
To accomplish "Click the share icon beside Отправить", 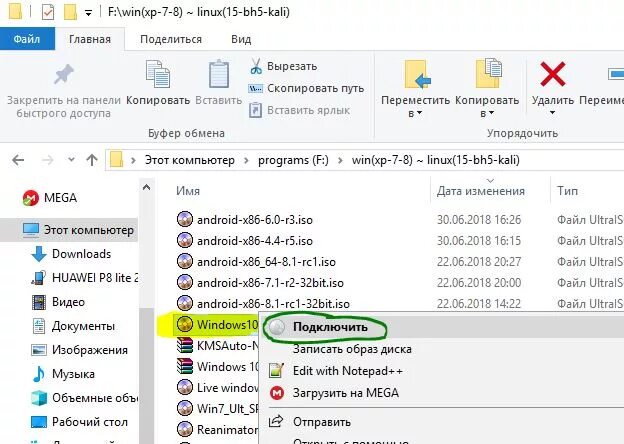I will point(276,421).
